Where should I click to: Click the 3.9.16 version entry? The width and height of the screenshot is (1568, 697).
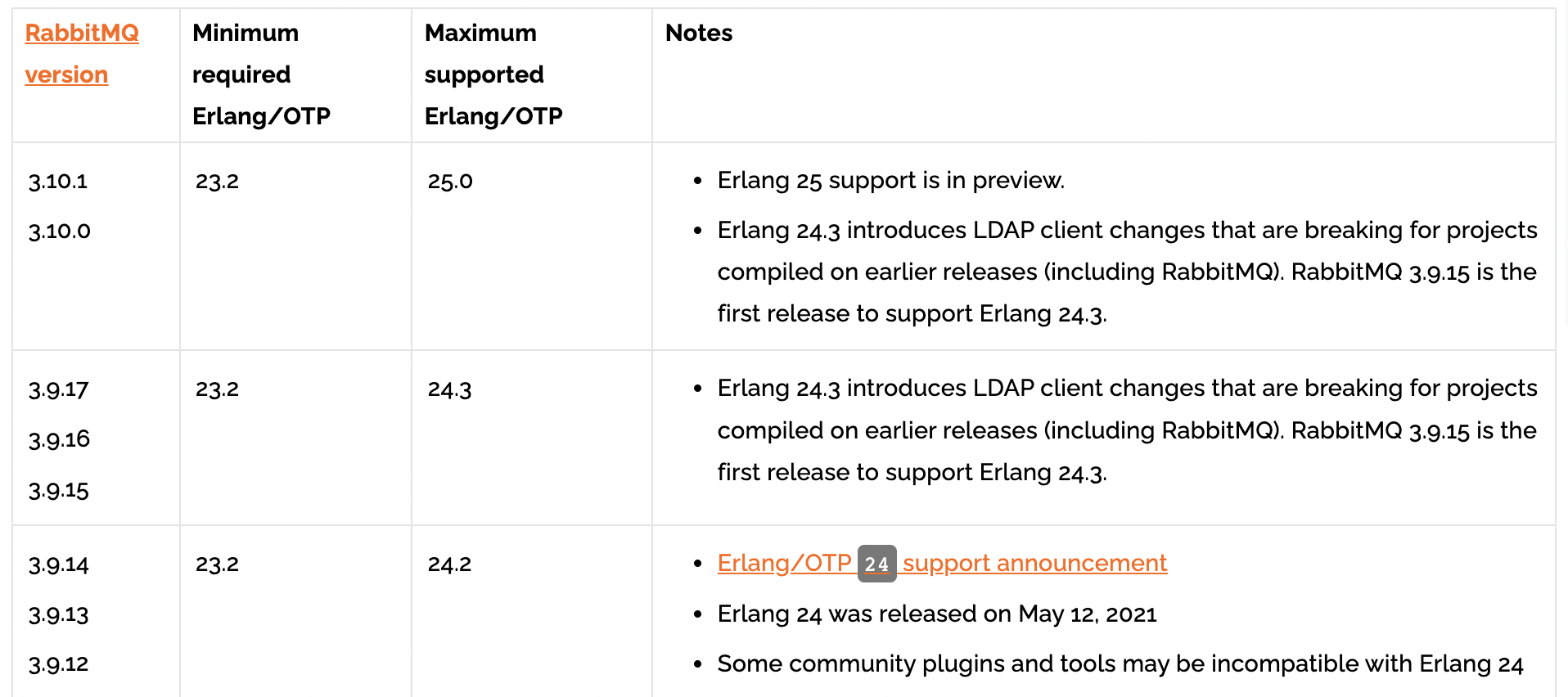59,439
